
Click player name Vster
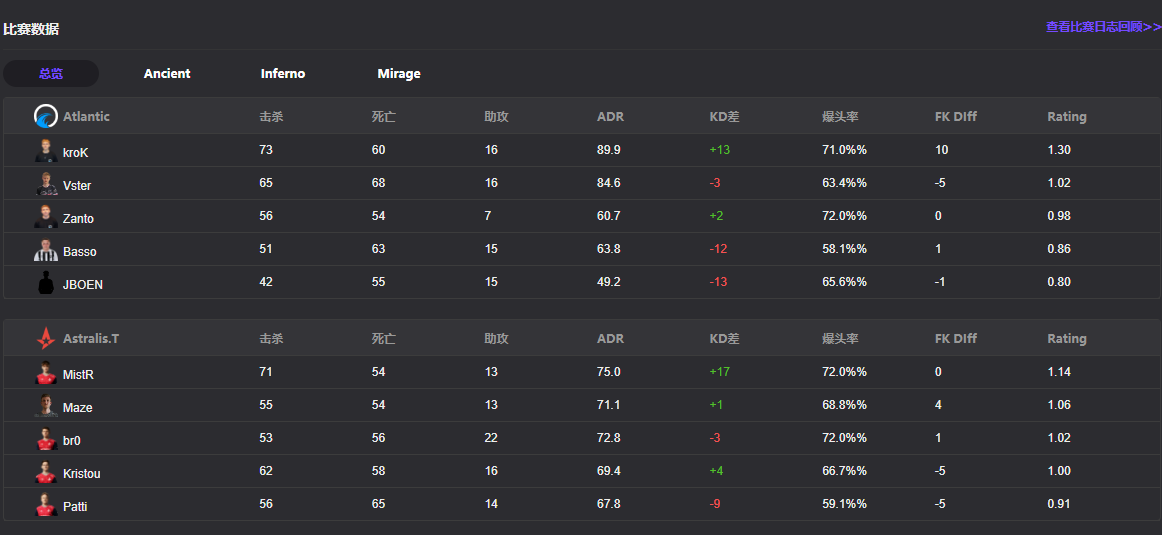pos(77,185)
